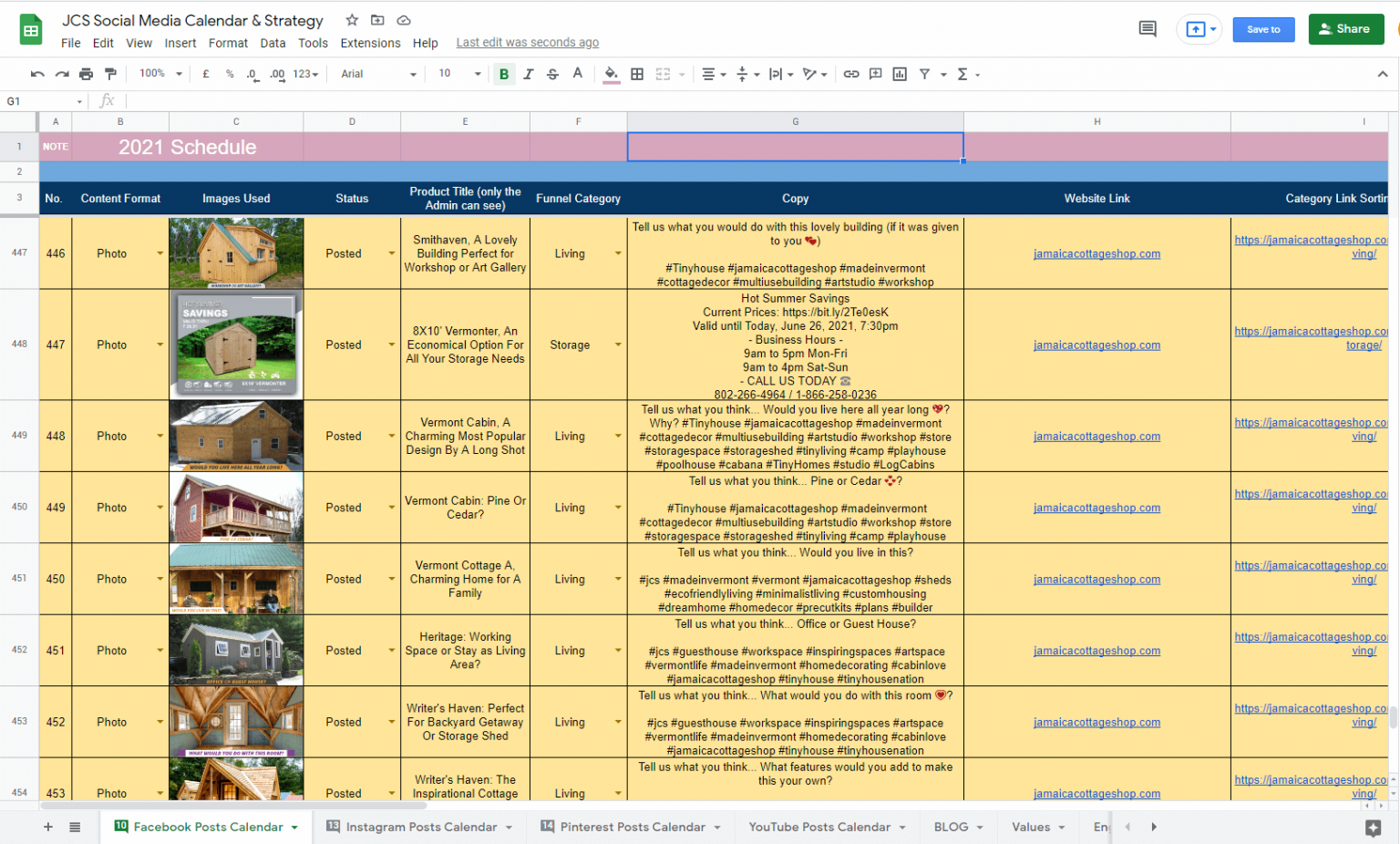Expand Status dropdown for row 447
The width and height of the screenshot is (1400, 844).
pos(392,345)
